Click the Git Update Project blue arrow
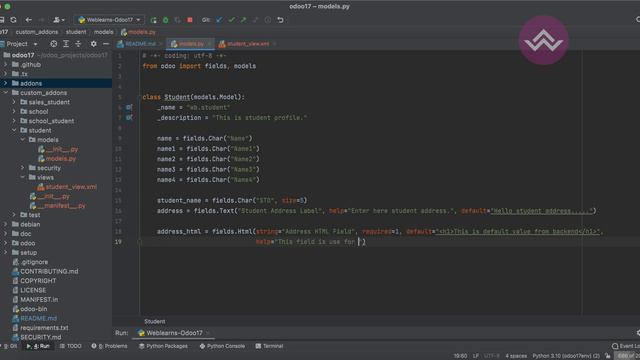This screenshot has height=360, width=640. (x=219, y=20)
